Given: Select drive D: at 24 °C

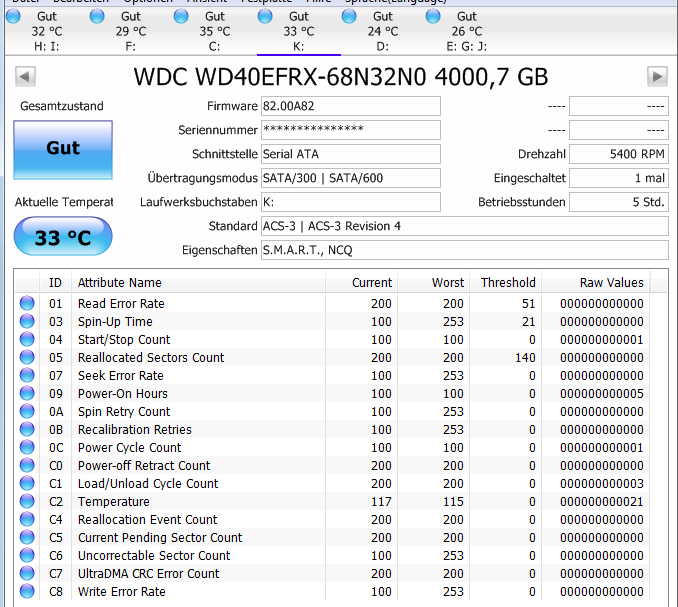Looking at the screenshot, I should [382, 32].
